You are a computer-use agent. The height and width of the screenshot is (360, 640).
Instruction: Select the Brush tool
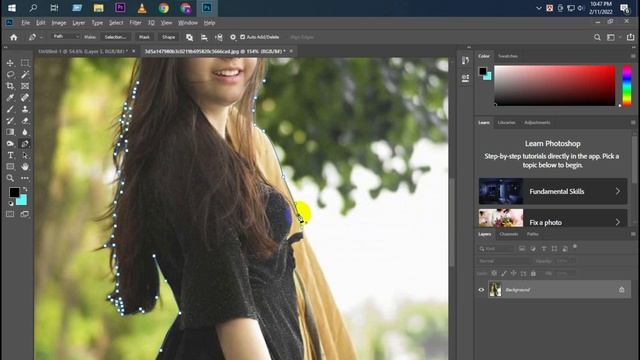click(x=10, y=109)
